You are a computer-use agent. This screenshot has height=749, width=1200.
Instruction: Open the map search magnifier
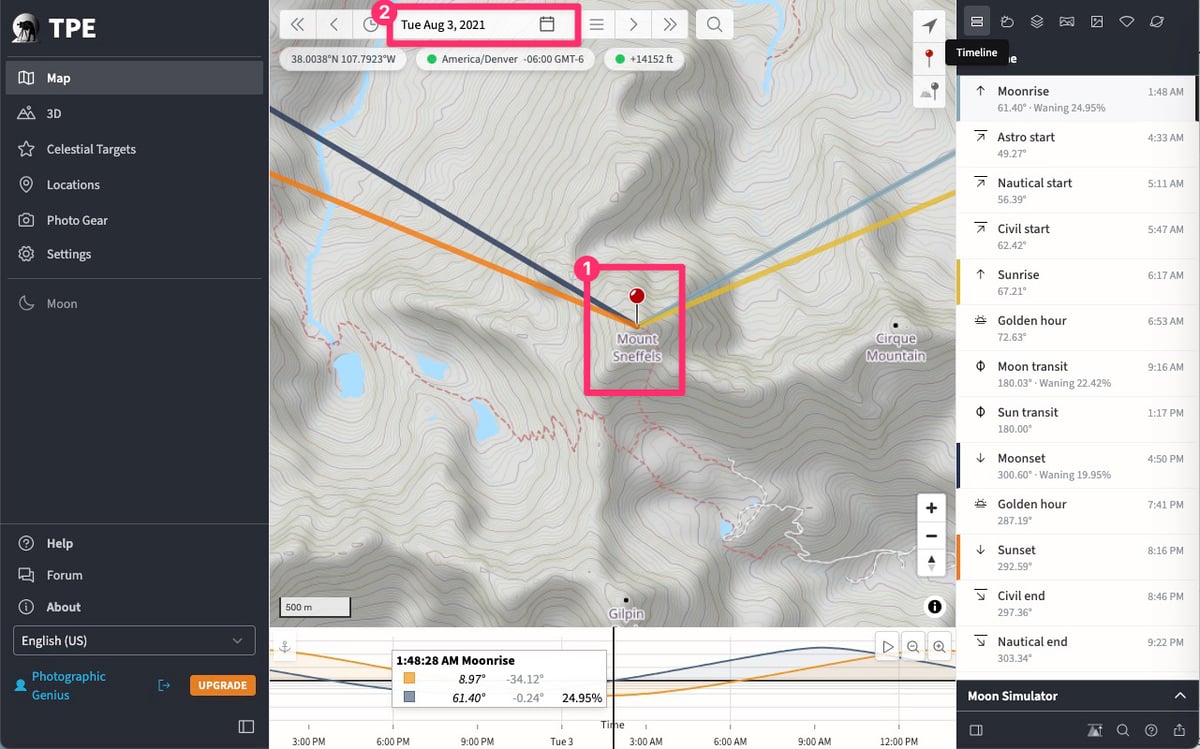coord(714,24)
